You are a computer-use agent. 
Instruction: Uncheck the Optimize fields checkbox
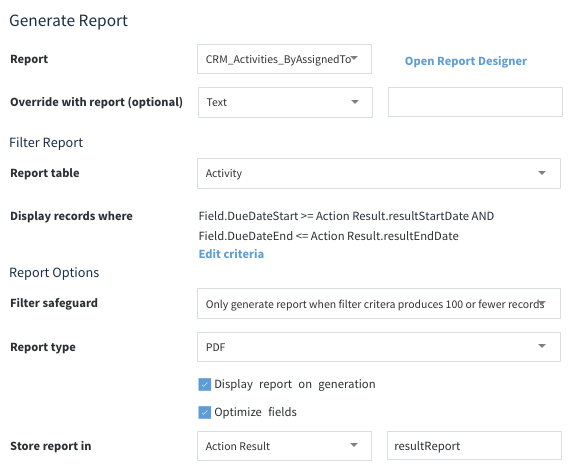tap(205, 412)
